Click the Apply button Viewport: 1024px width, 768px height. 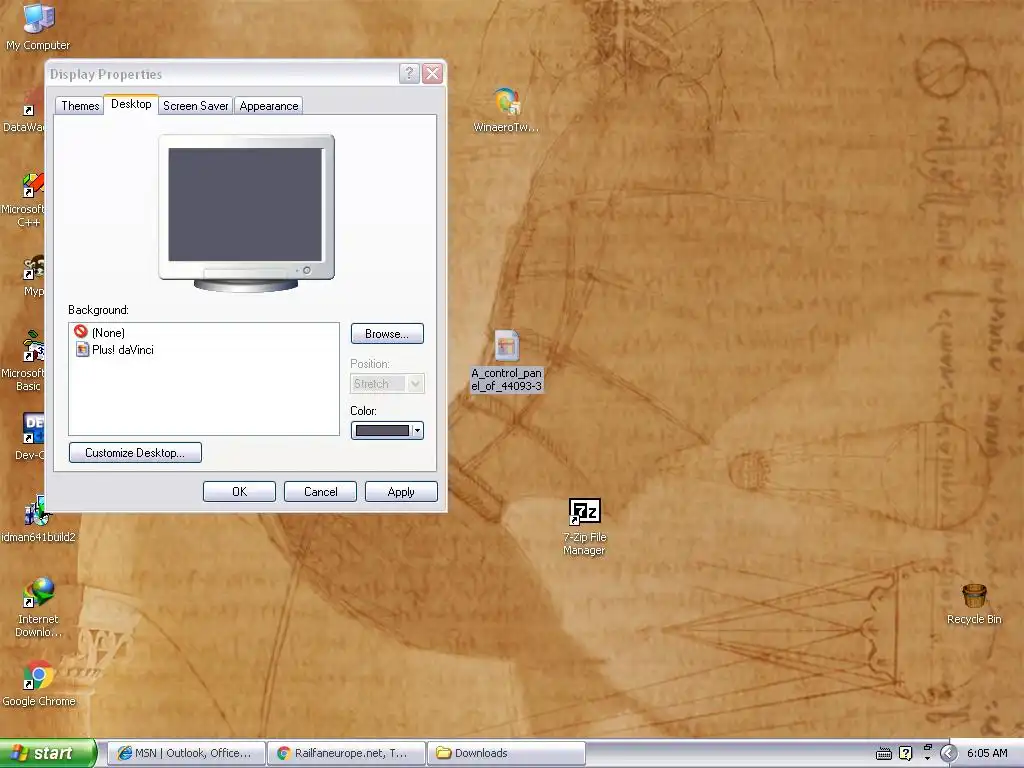(x=401, y=492)
